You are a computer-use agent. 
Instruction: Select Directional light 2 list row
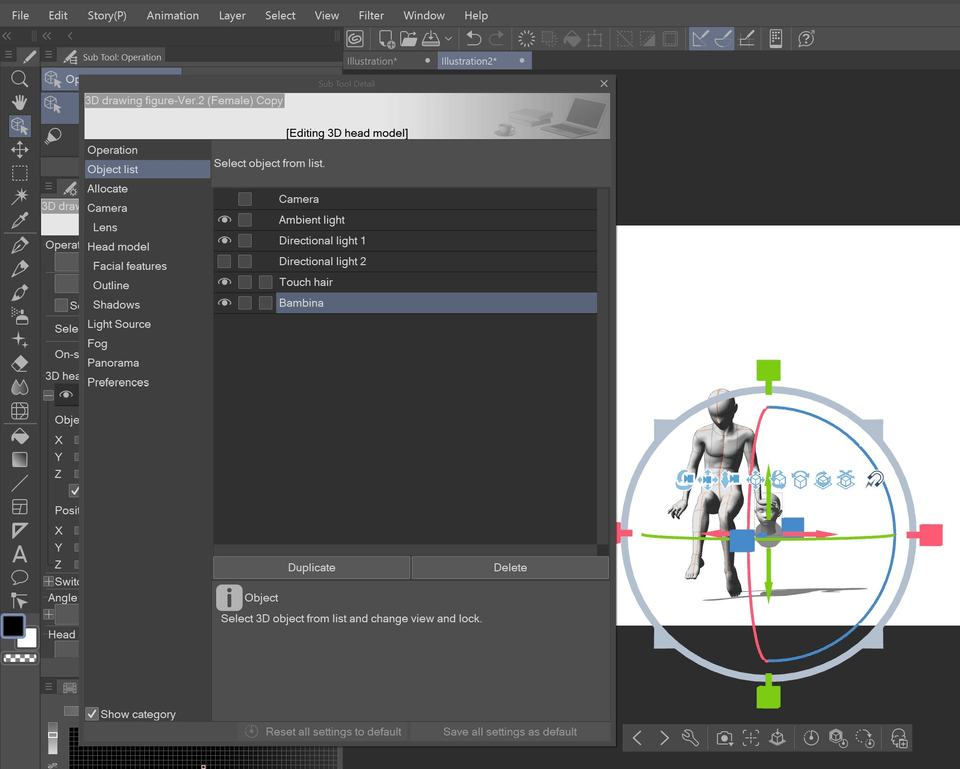click(437, 261)
